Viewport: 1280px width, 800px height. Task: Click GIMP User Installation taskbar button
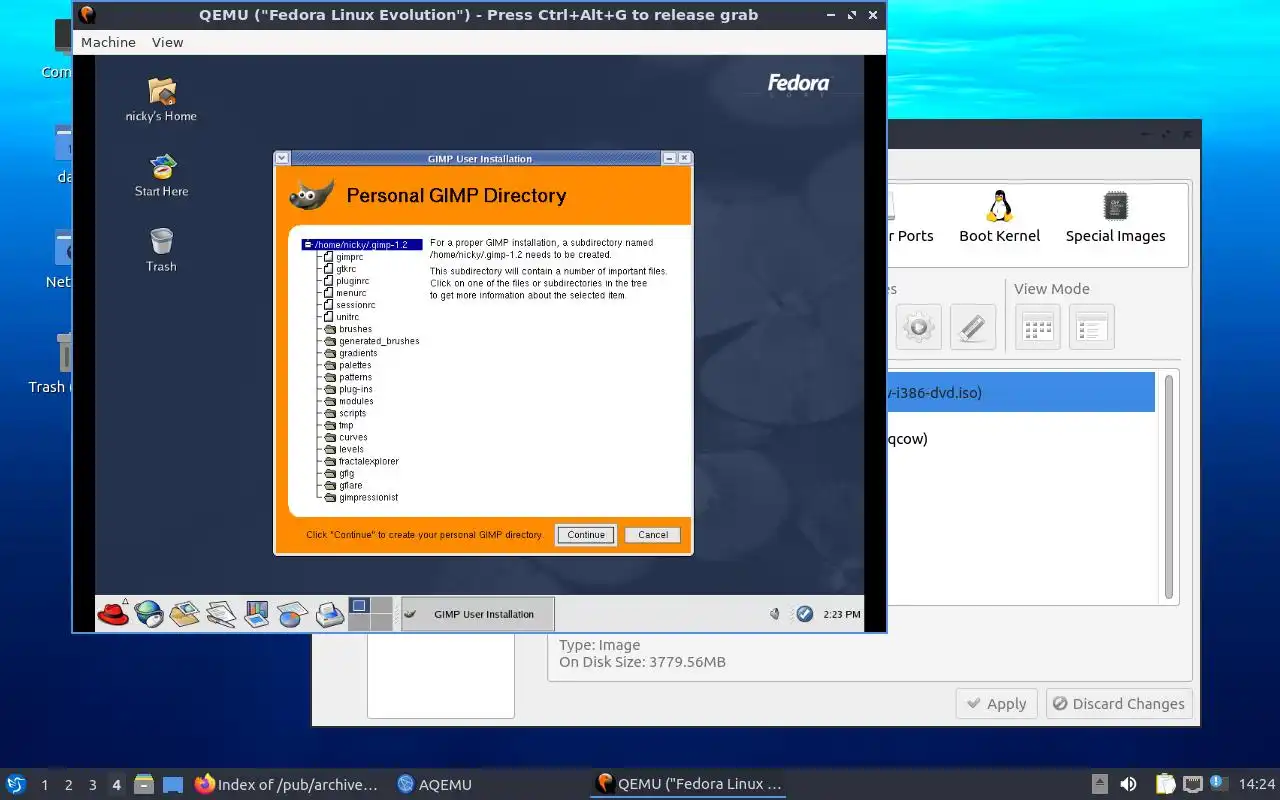click(x=478, y=614)
